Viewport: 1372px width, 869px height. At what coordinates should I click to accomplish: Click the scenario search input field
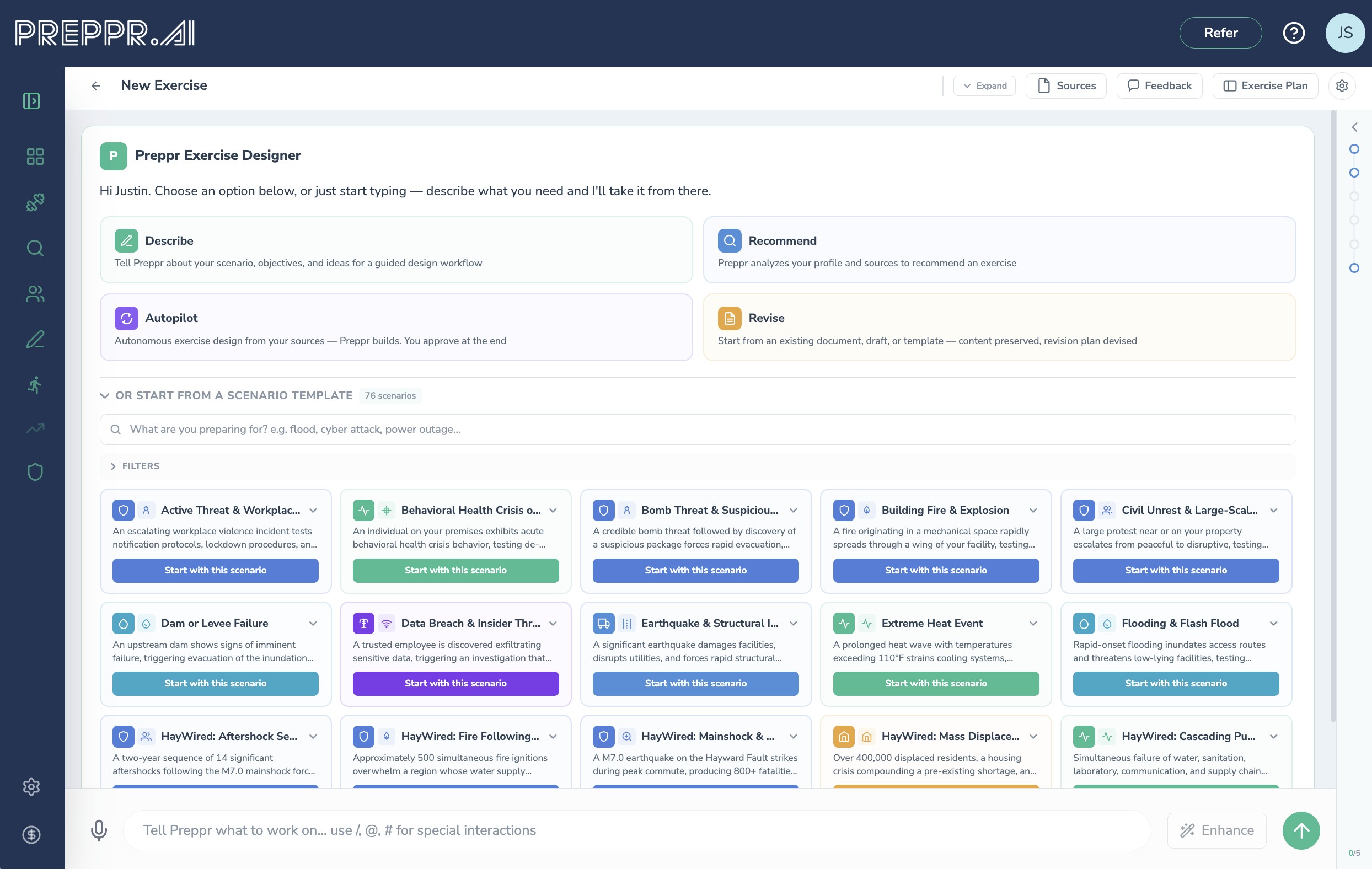pos(698,429)
